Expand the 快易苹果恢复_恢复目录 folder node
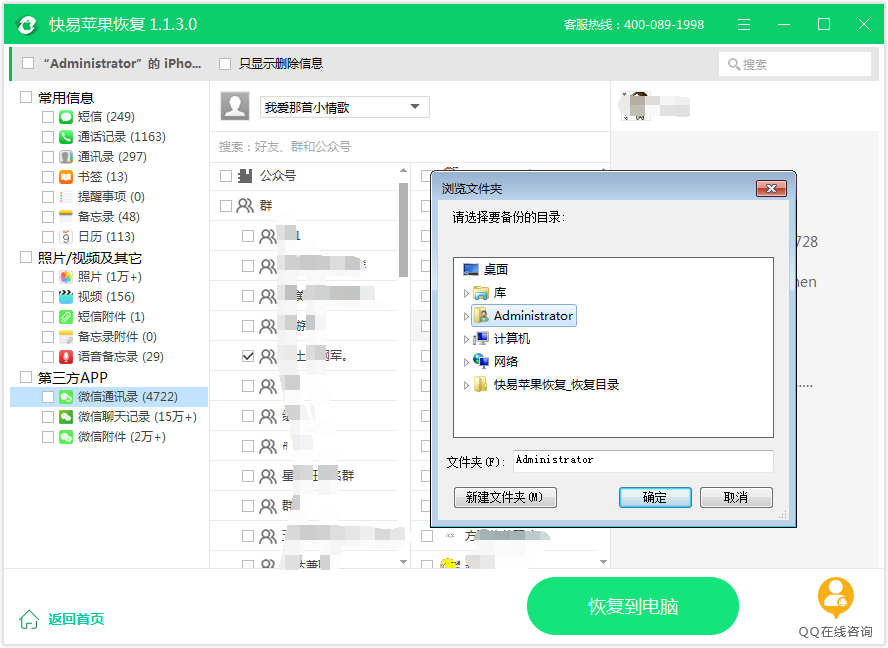 coord(466,385)
